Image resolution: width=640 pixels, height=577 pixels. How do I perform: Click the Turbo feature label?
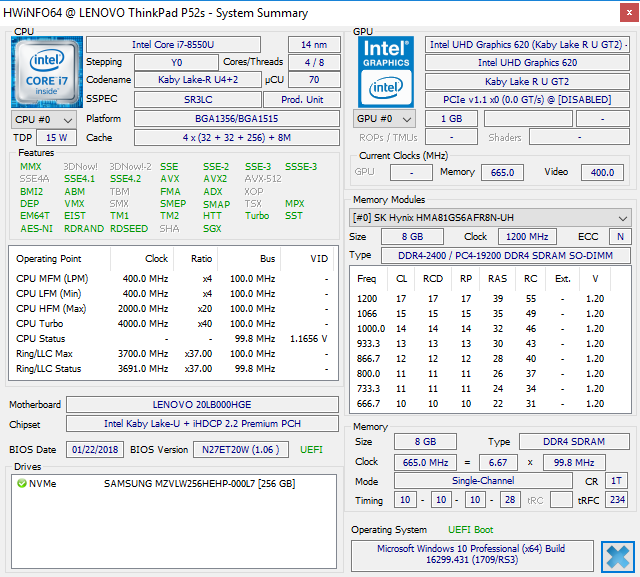point(257,215)
